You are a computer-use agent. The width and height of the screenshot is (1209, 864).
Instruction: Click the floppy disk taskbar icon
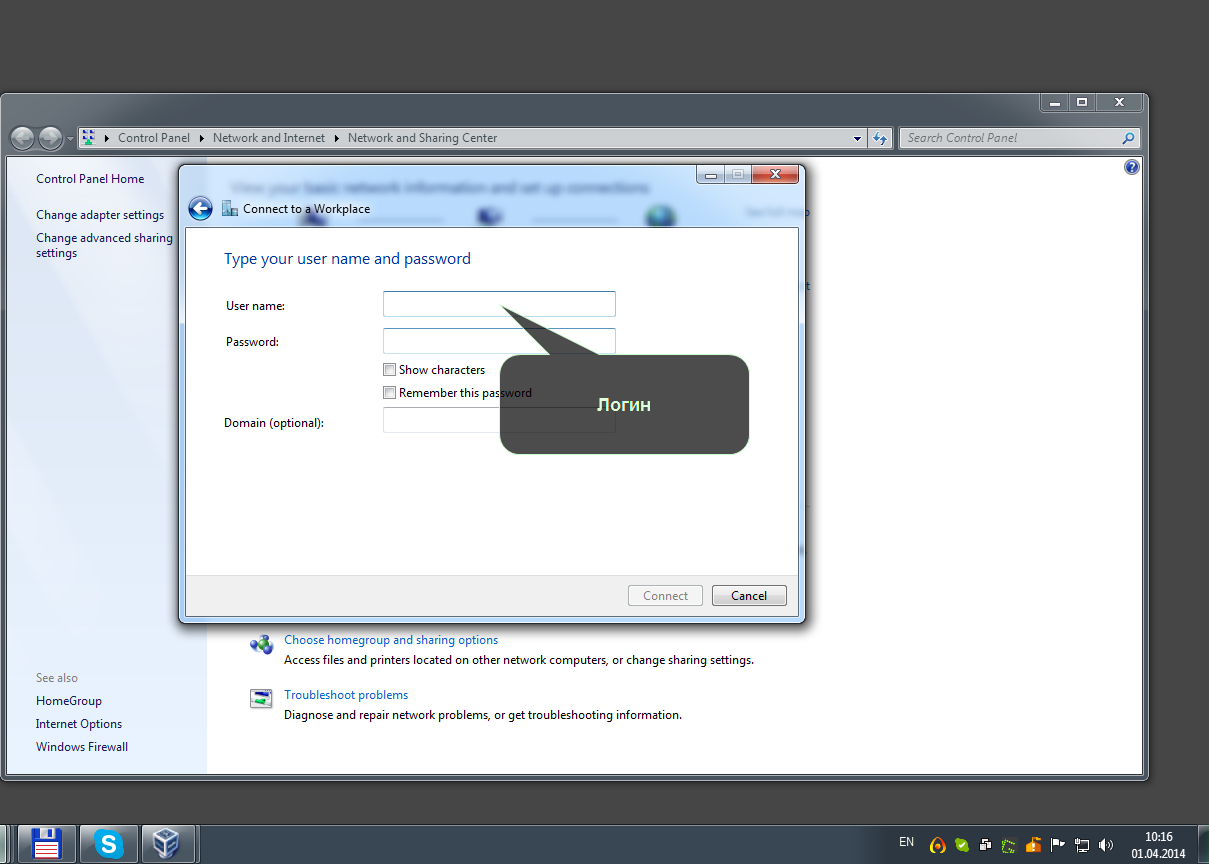tap(47, 844)
